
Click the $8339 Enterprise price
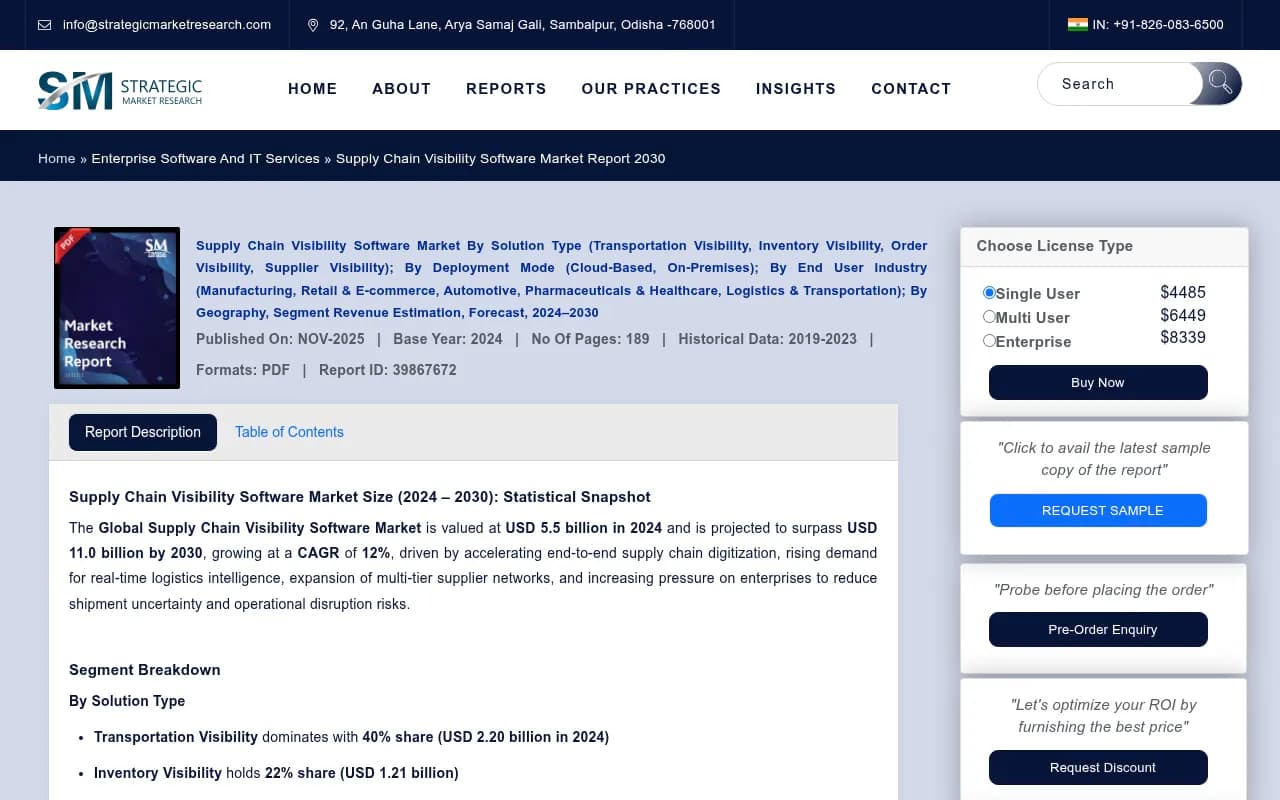point(1183,338)
